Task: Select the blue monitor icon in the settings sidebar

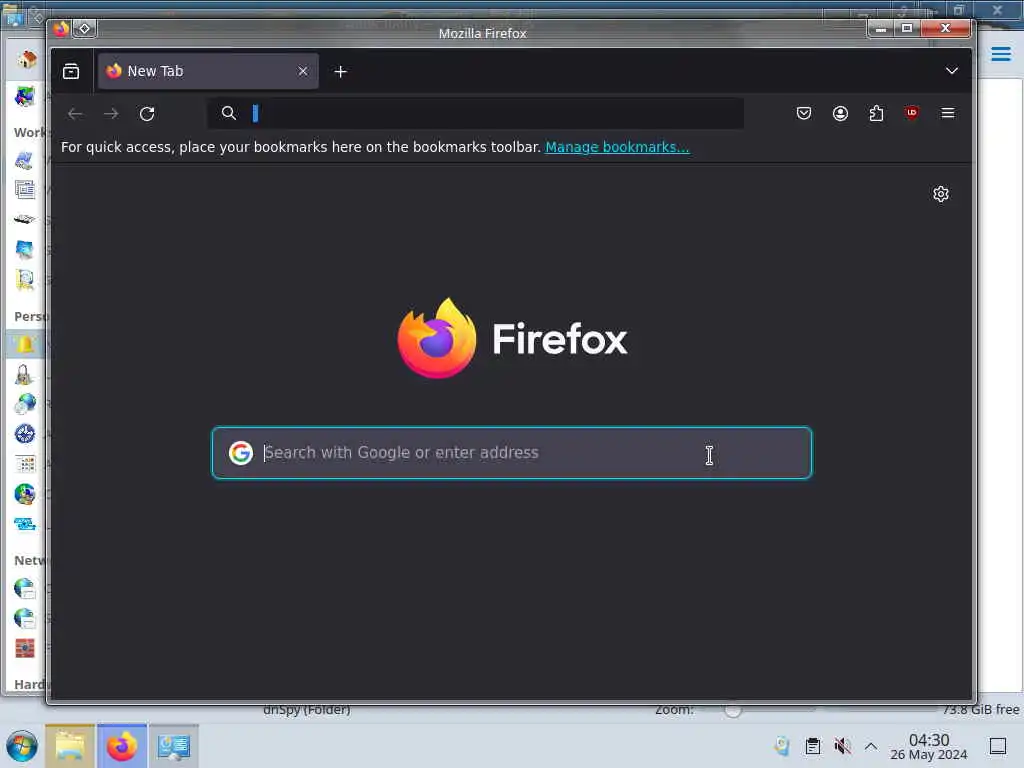Action: [25, 249]
